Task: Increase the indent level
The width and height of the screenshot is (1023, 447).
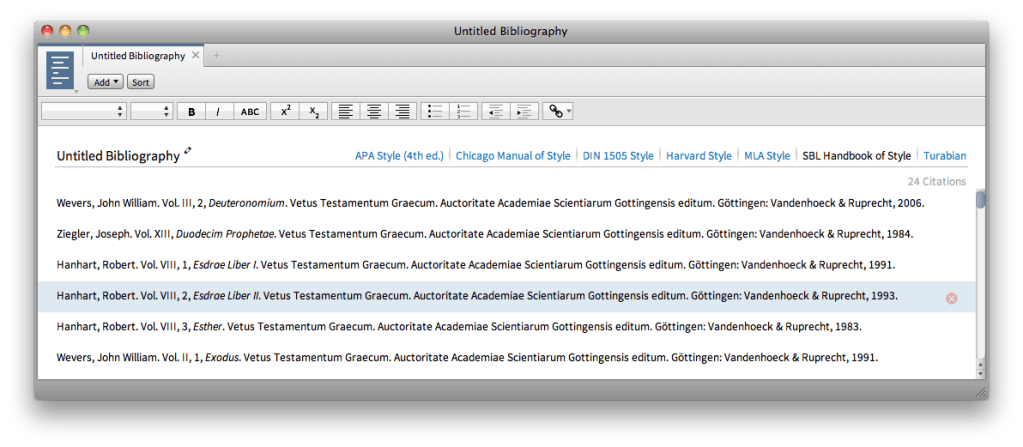Action: pos(523,112)
